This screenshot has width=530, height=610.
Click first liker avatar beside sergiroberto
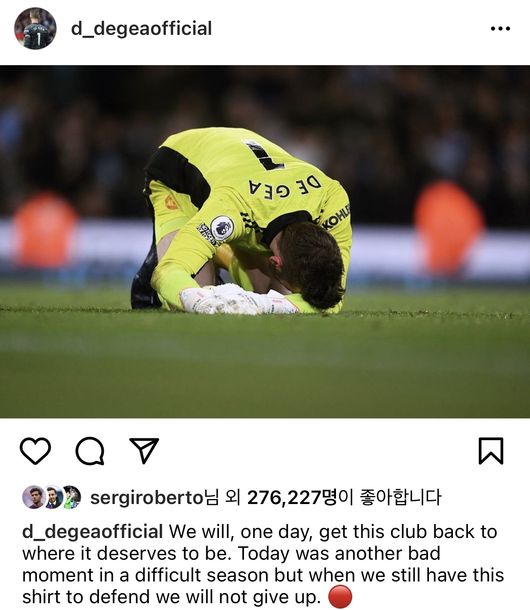pyautogui.click(x=34, y=497)
